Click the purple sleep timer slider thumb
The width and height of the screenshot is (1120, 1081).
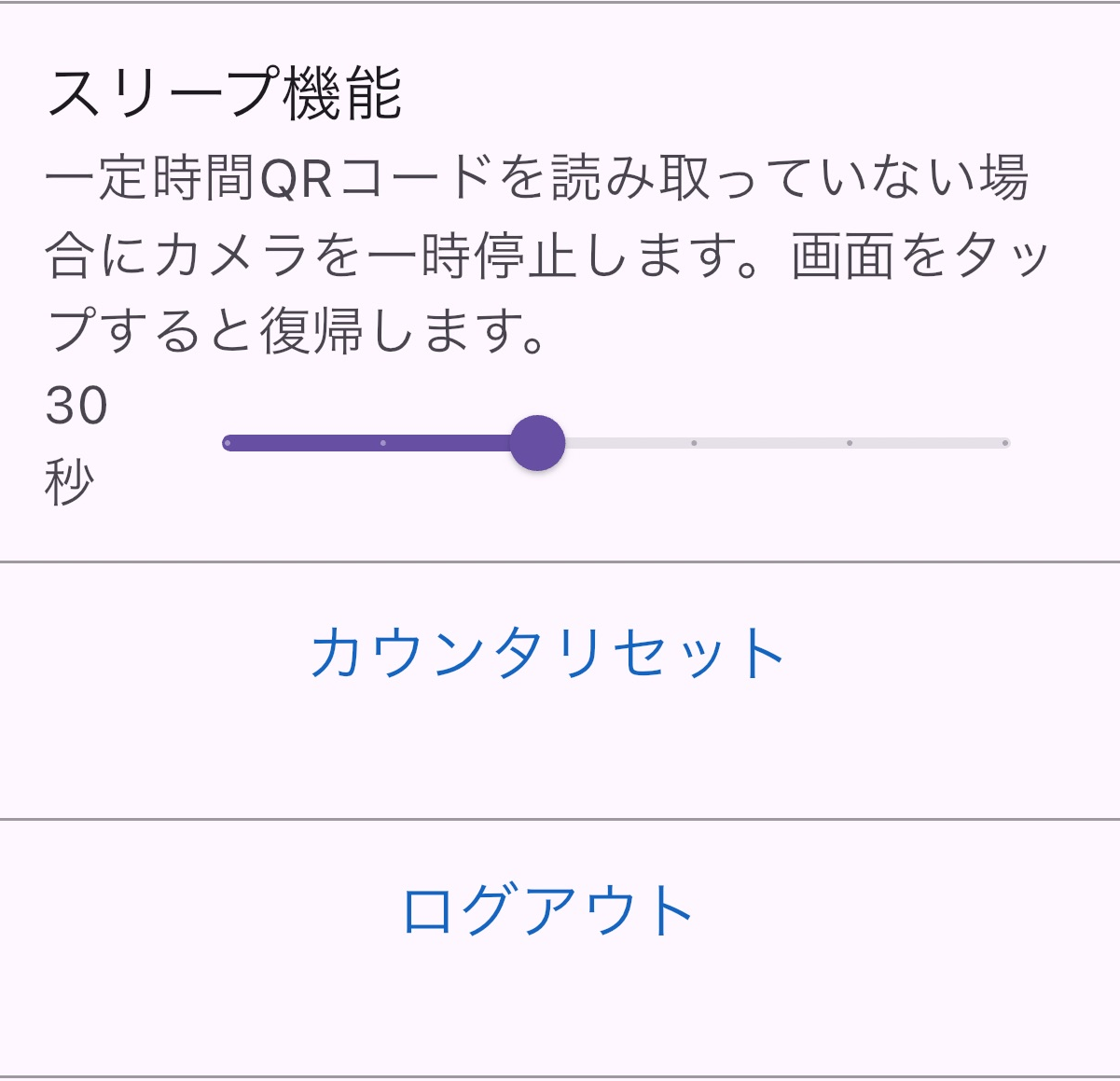point(538,443)
